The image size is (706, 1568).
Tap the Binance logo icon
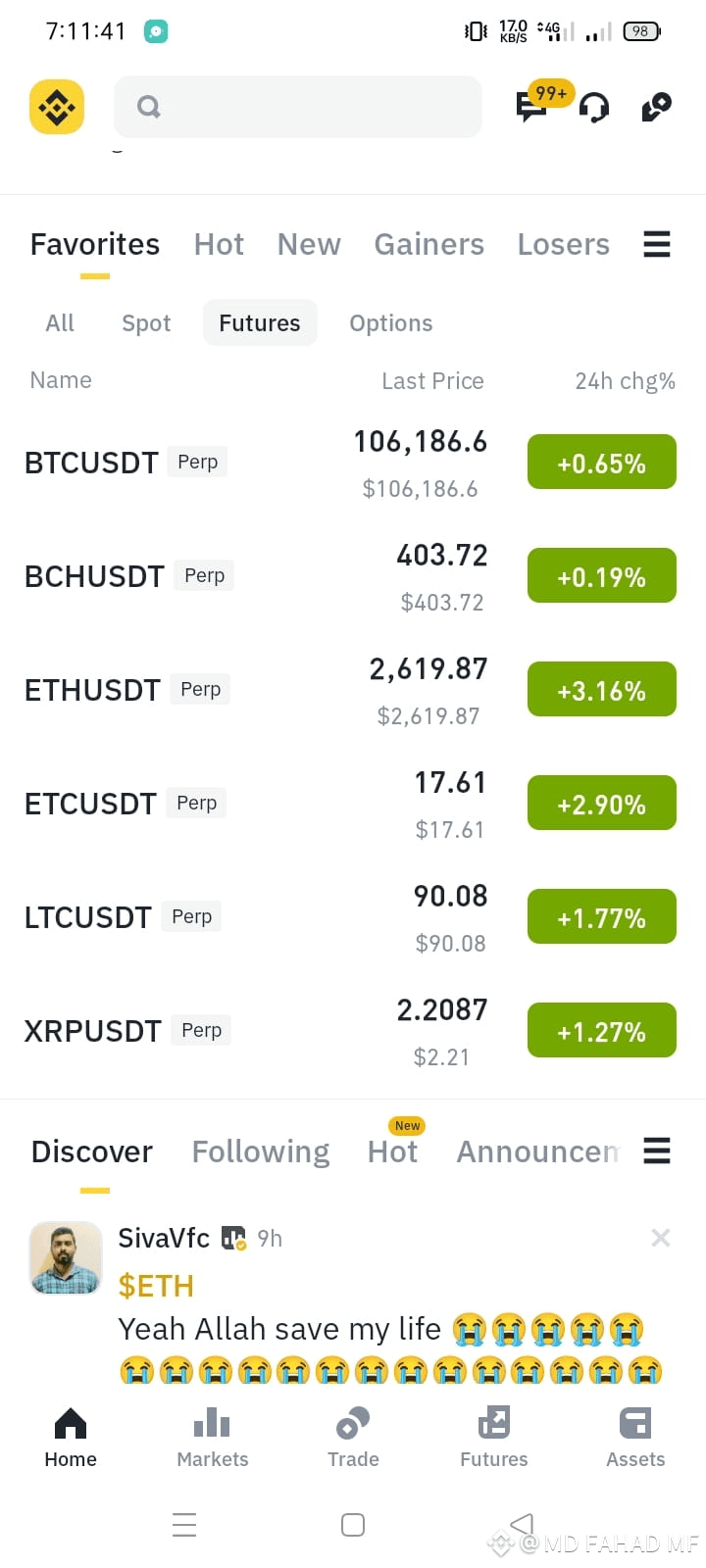[x=57, y=107]
